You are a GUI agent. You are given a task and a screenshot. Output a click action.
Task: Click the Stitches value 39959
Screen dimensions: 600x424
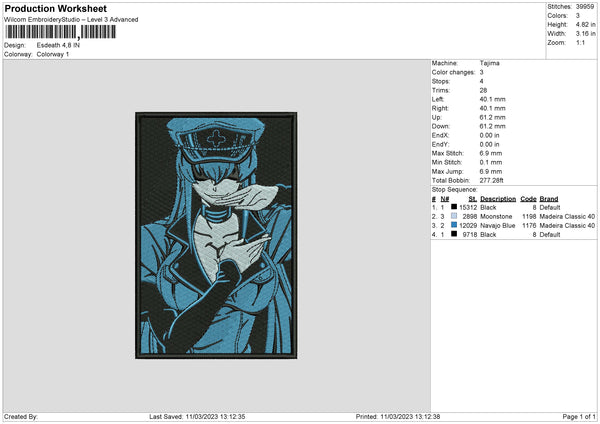click(x=585, y=7)
